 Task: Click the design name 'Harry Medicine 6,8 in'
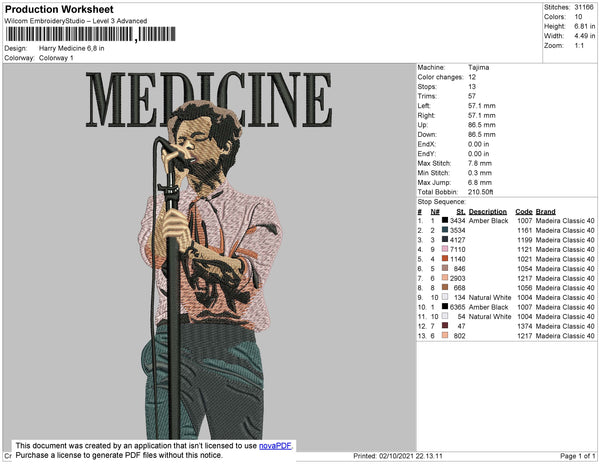[72, 48]
